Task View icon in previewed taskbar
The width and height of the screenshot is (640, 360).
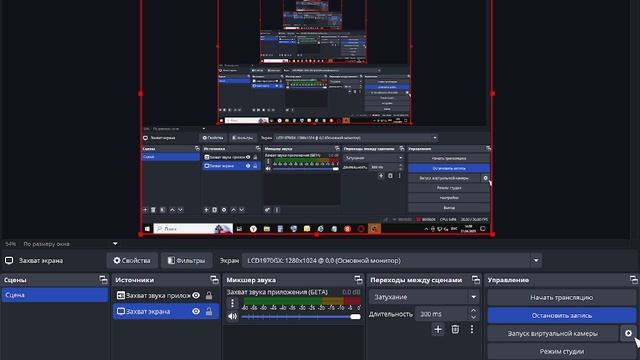(x=239, y=229)
